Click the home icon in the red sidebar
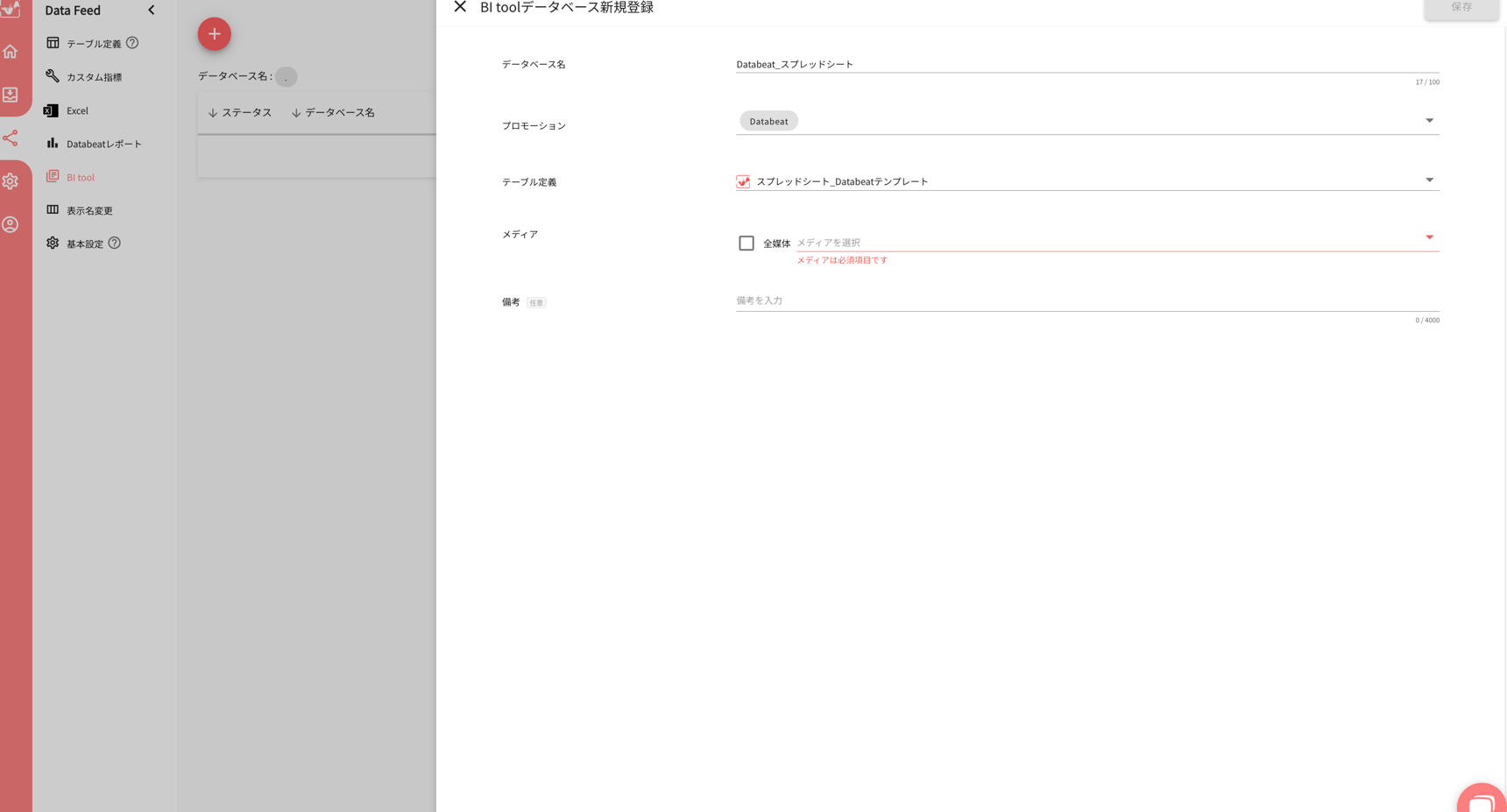This screenshot has height=812, width=1507. point(11,52)
